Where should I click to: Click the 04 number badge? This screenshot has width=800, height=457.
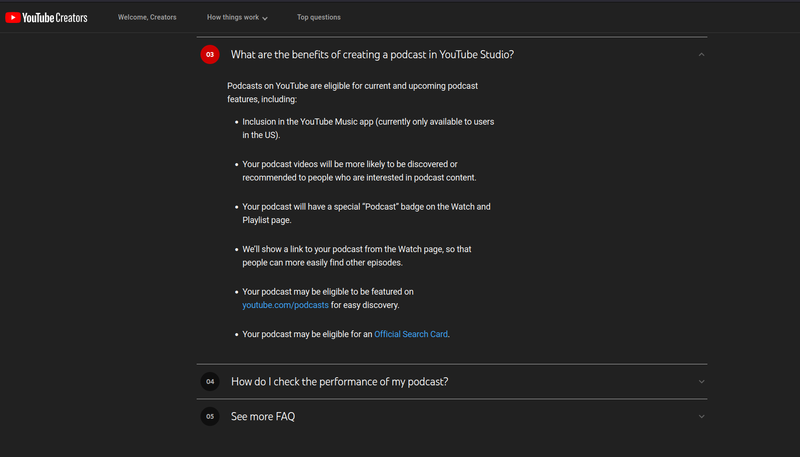pos(210,382)
